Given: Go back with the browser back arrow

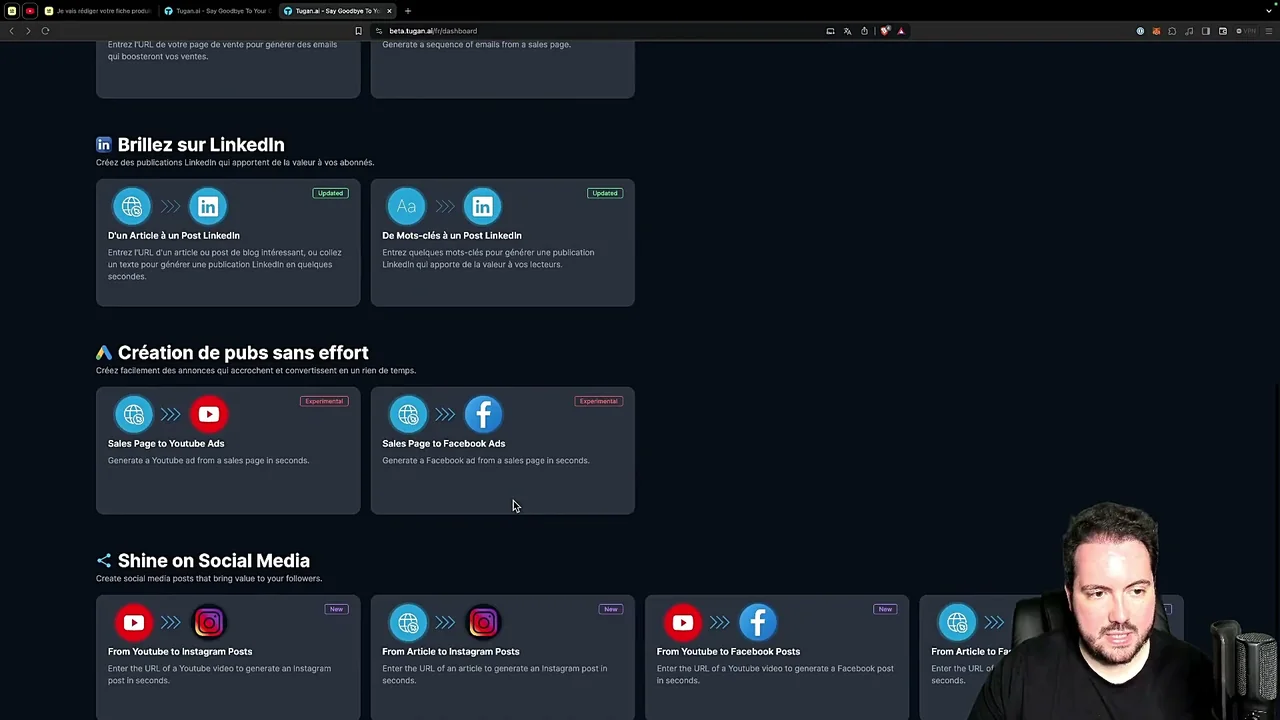Looking at the screenshot, I should (x=11, y=31).
